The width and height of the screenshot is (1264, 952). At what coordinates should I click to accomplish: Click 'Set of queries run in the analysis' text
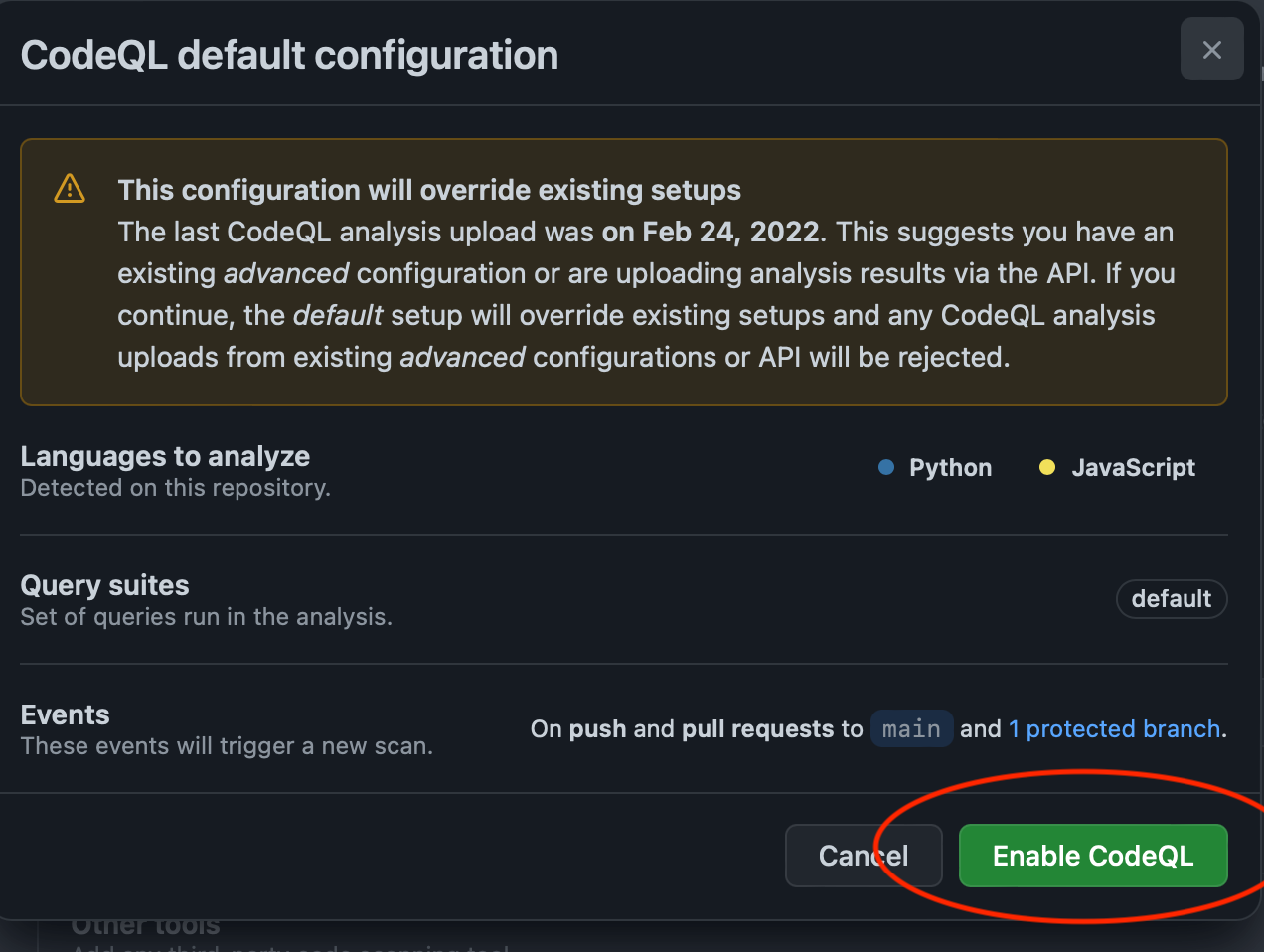[206, 617]
